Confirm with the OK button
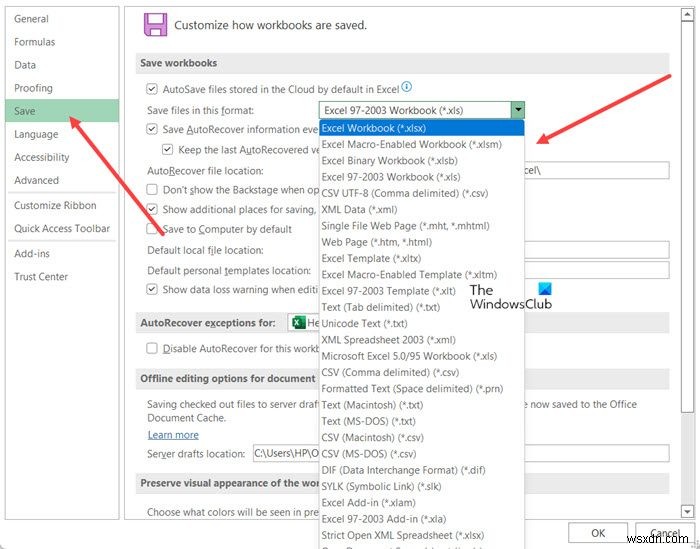This screenshot has height=549, width=700. pyautogui.click(x=598, y=533)
